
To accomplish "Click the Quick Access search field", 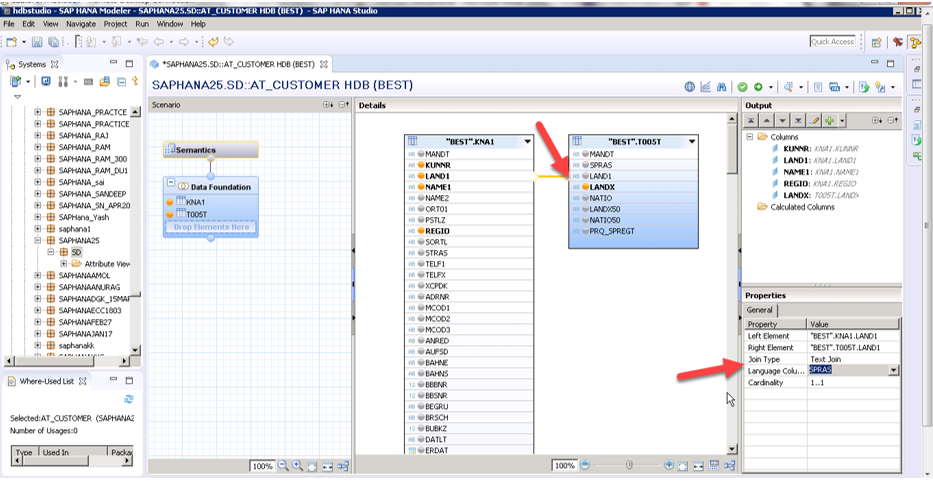I will click(833, 42).
